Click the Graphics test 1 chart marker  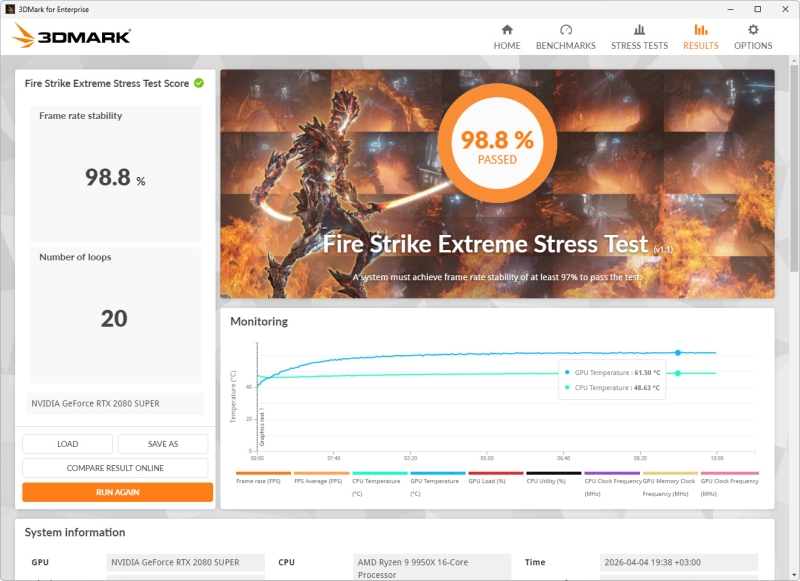click(x=262, y=426)
